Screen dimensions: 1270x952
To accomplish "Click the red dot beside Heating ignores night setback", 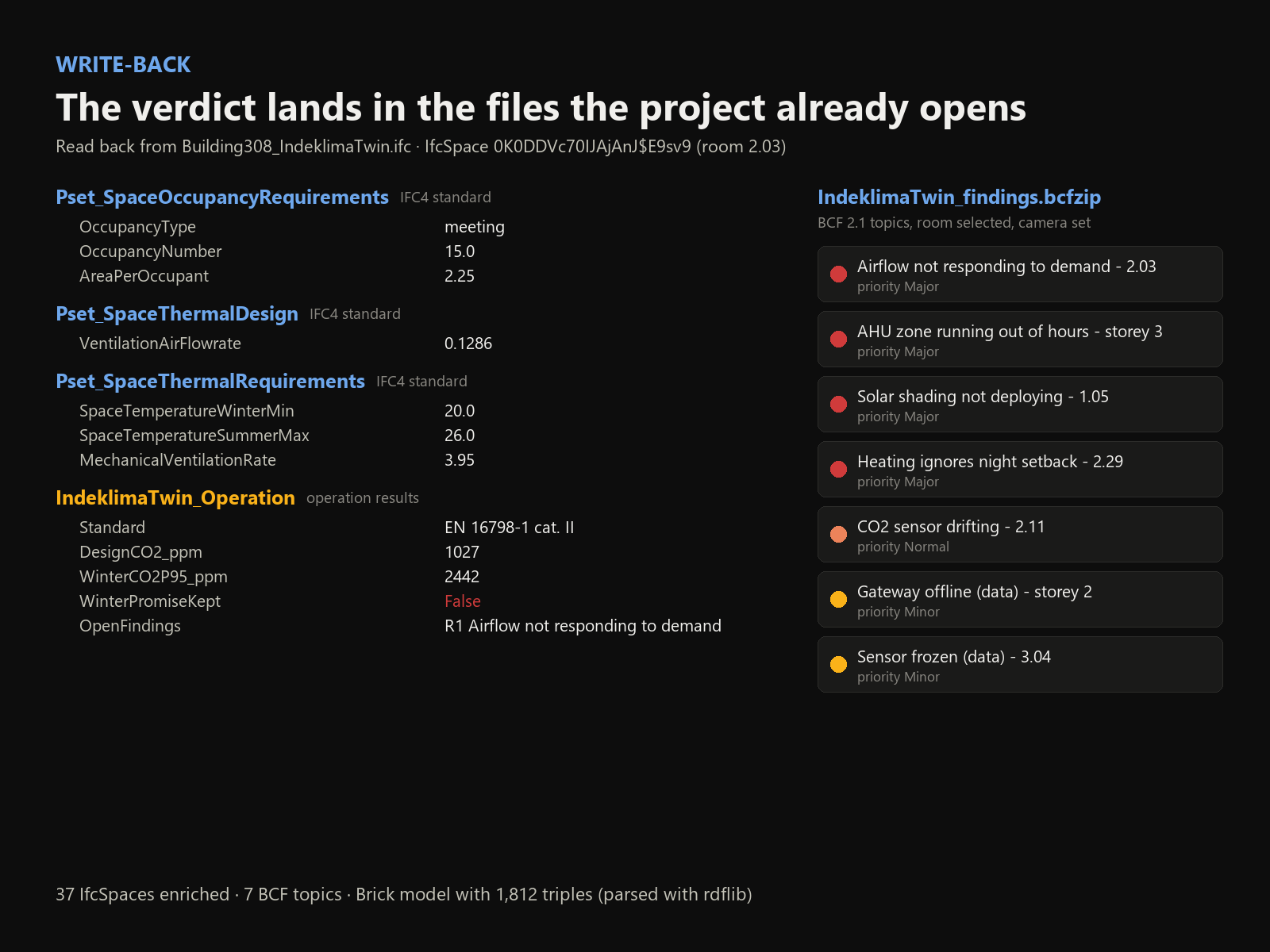I will click(838, 469).
